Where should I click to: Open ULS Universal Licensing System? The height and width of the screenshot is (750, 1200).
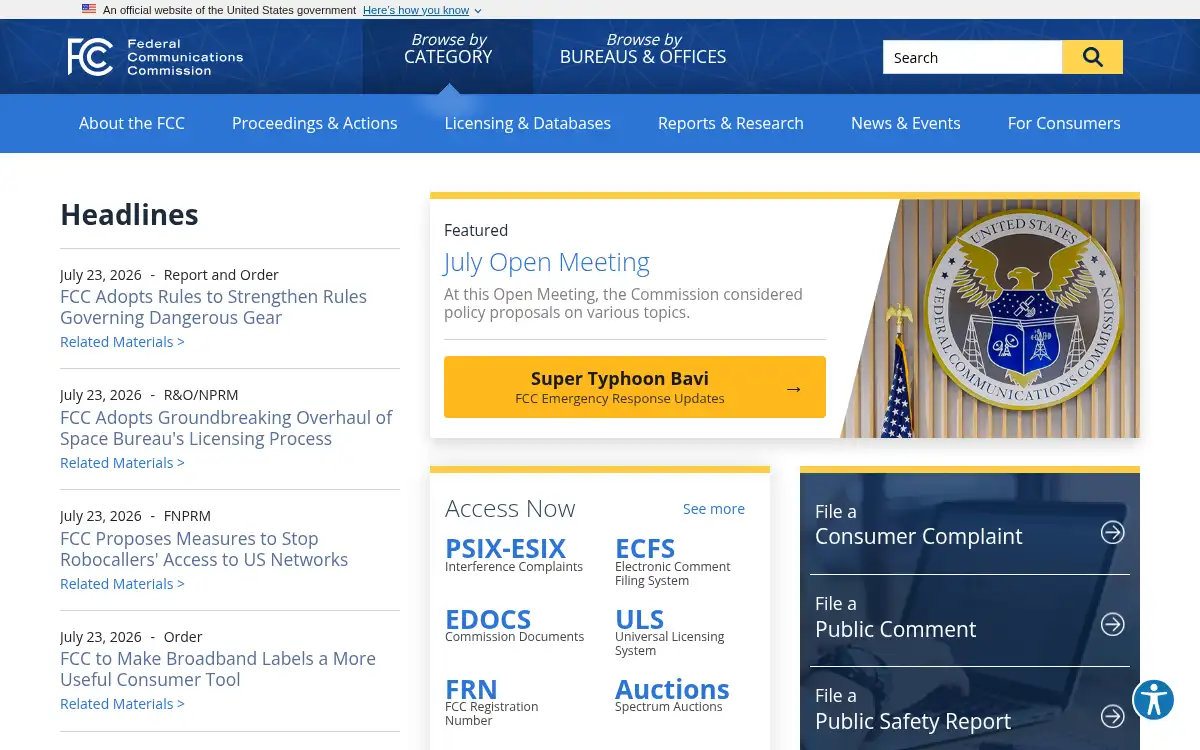point(670,631)
